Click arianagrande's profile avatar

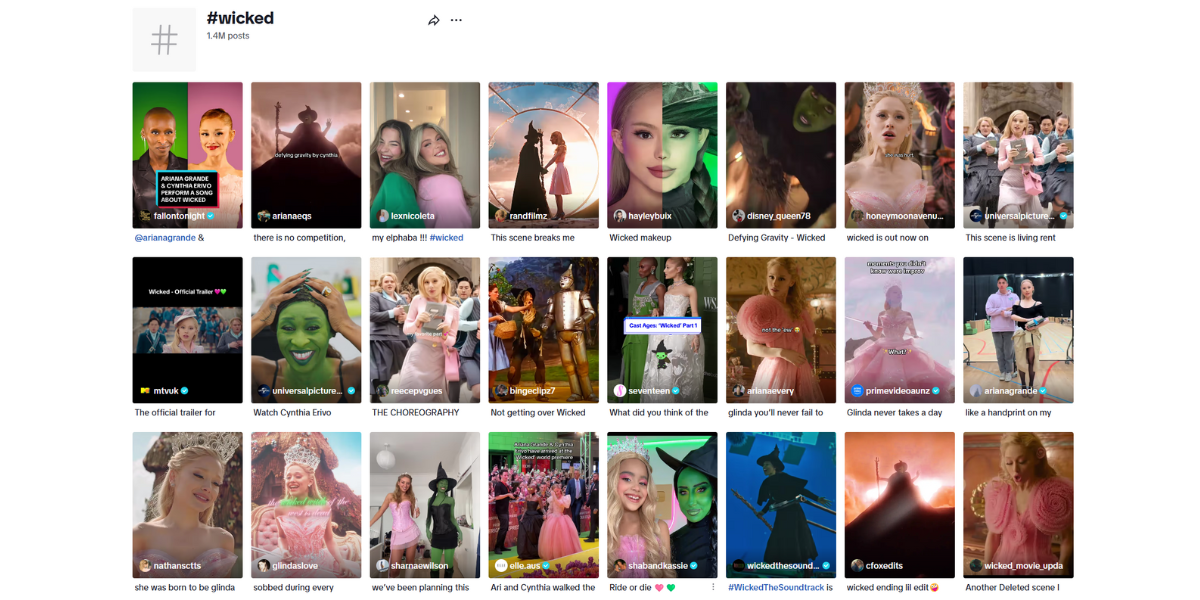pos(976,391)
